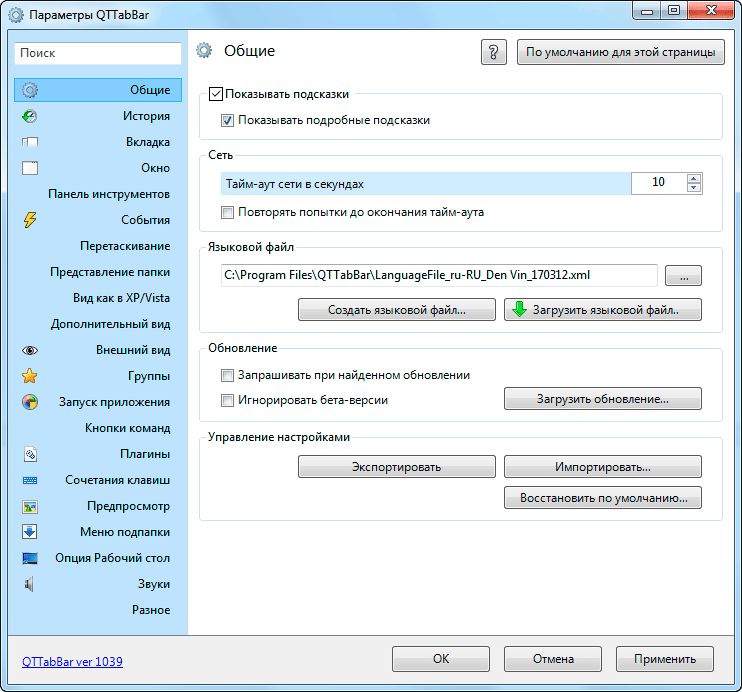Browse for language file with ... button
This screenshot has width=742, height=692.
pos(683,275)
